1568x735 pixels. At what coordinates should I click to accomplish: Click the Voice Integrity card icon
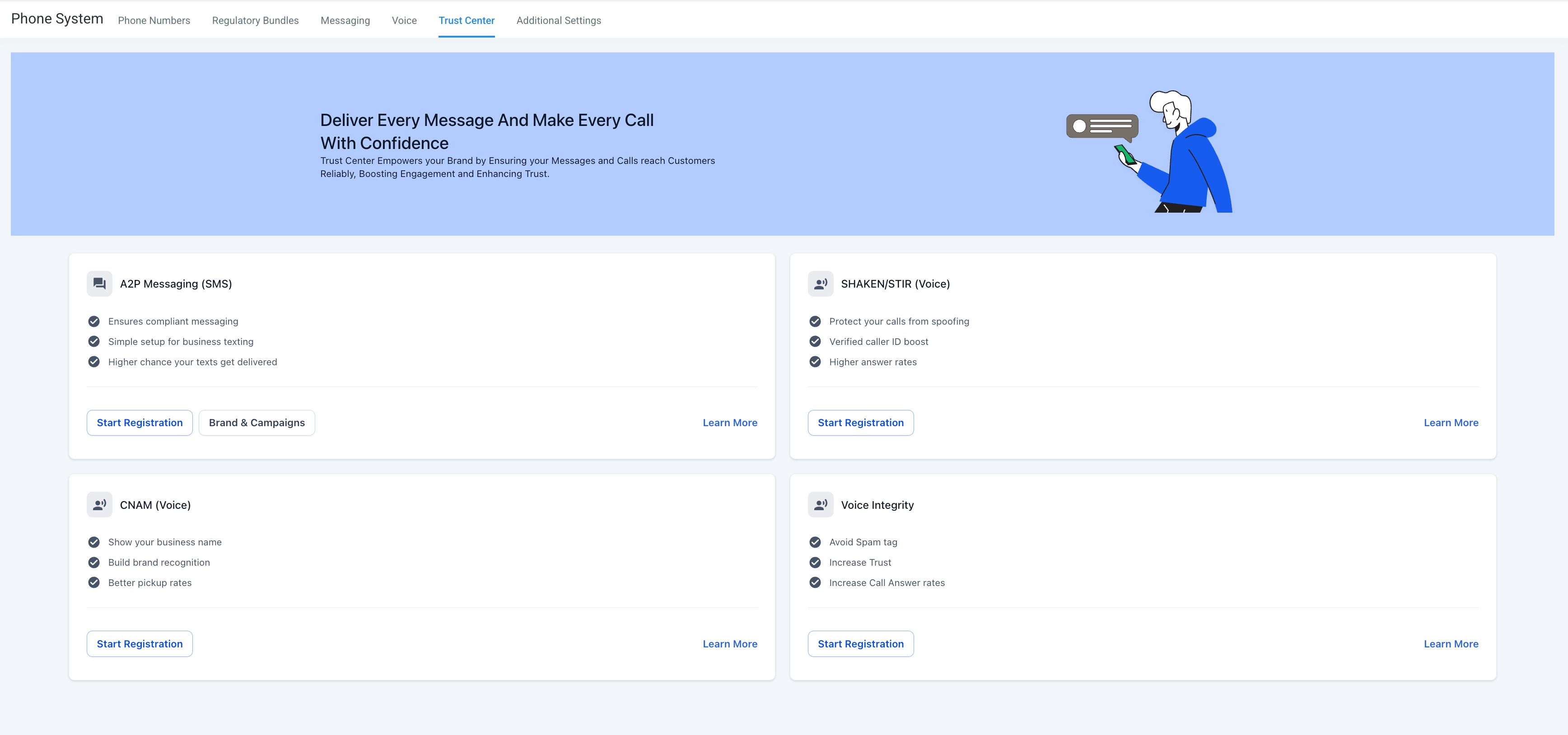[x=821, y=504]
